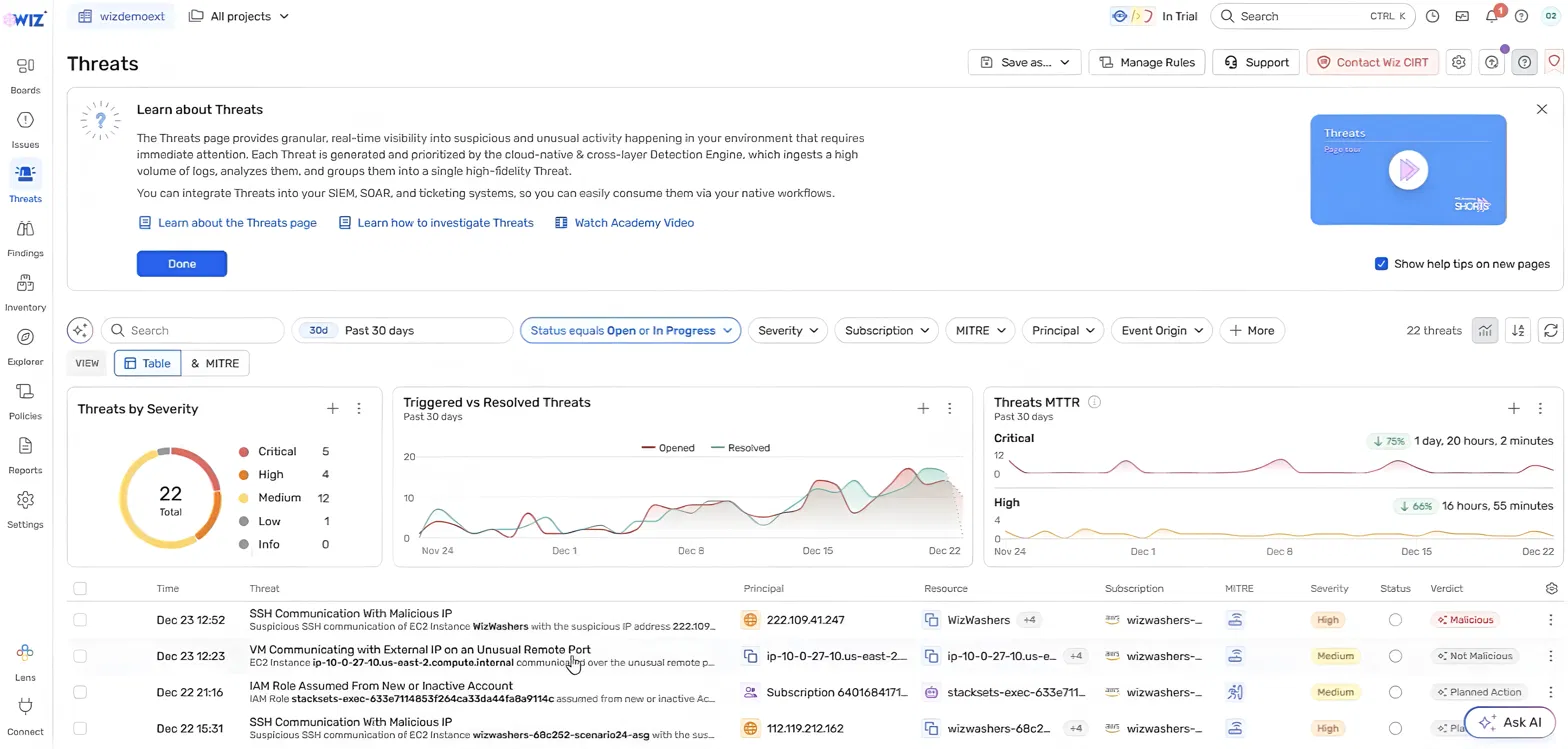The height and width of the screenshot is (749, 1568).
Task: Click the upload icon with purple dot
Action: [1492, 62]
